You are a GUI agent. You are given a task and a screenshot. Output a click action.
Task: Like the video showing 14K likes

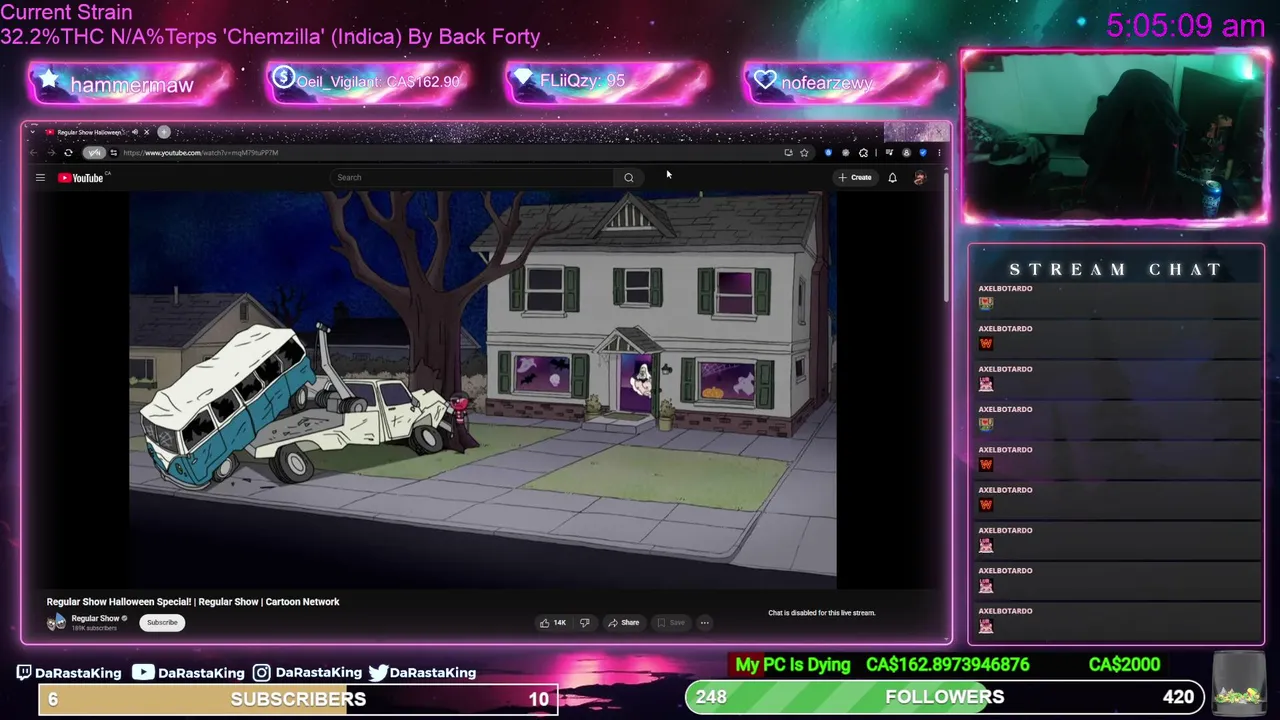[x=553, y=622]
